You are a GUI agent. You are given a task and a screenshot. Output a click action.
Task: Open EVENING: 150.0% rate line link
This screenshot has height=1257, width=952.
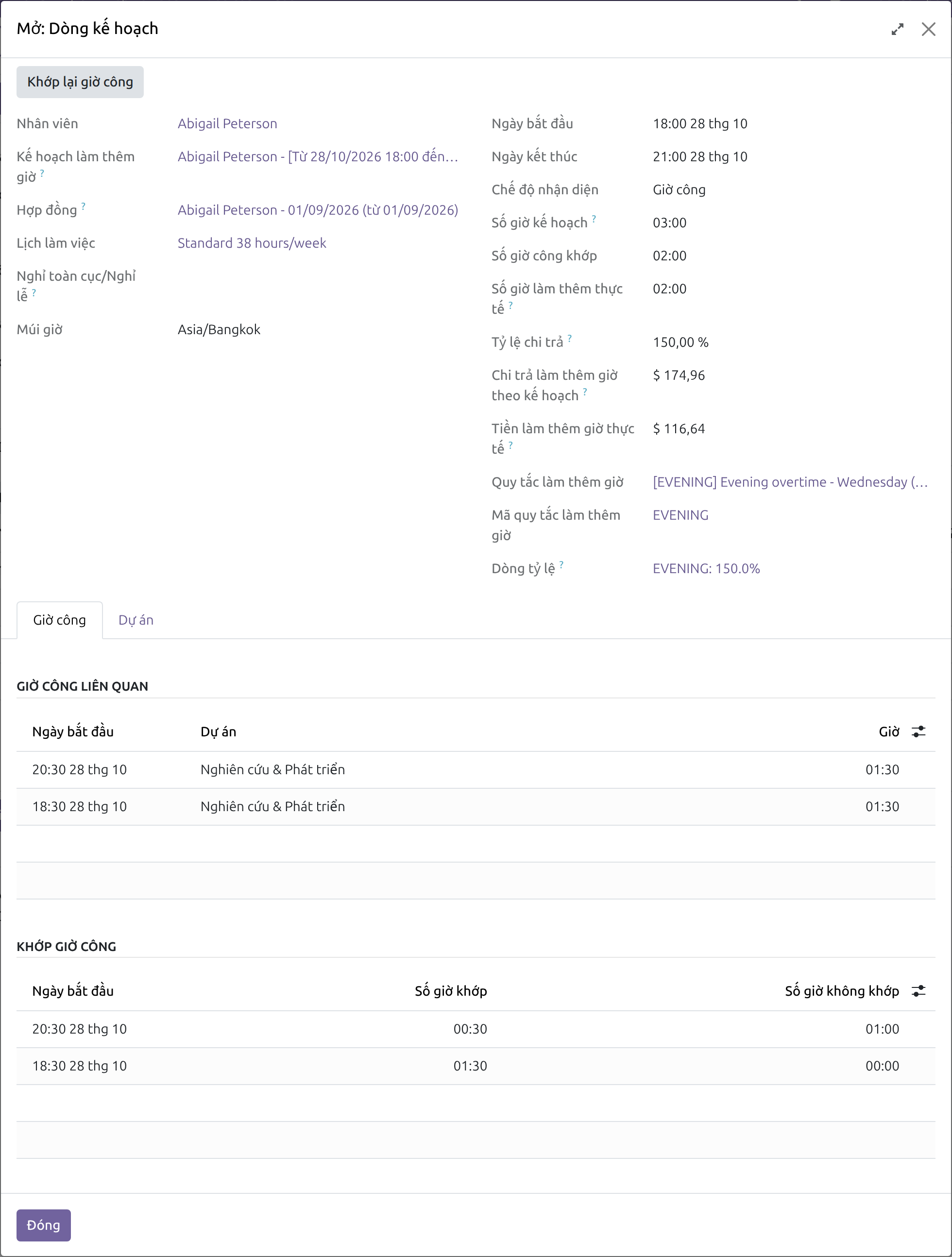[x=706, y=568]
